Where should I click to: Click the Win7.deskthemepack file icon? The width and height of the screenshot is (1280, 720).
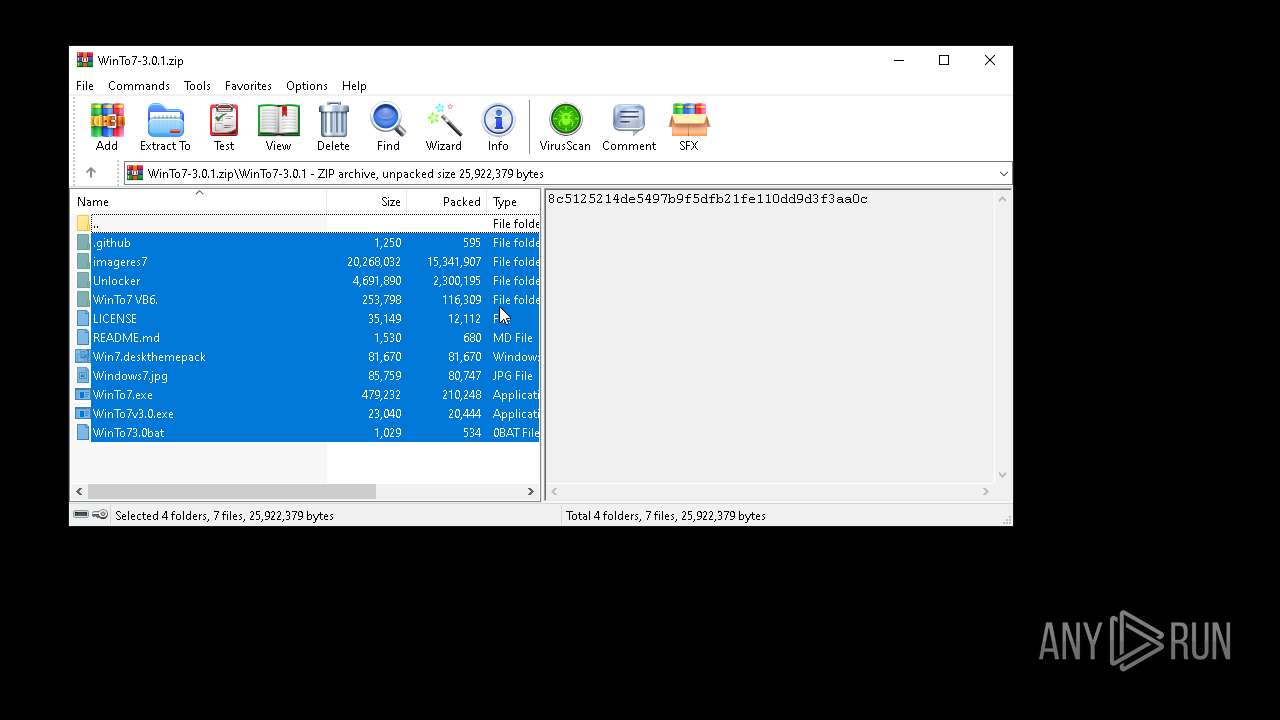pyautogui.click(x=83, y=357)
